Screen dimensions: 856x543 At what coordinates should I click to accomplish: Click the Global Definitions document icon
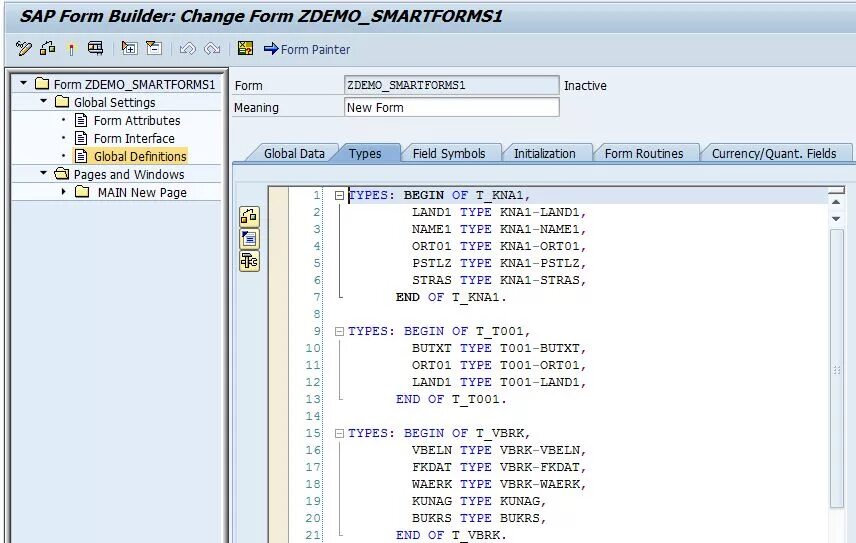tap(81, 156)
